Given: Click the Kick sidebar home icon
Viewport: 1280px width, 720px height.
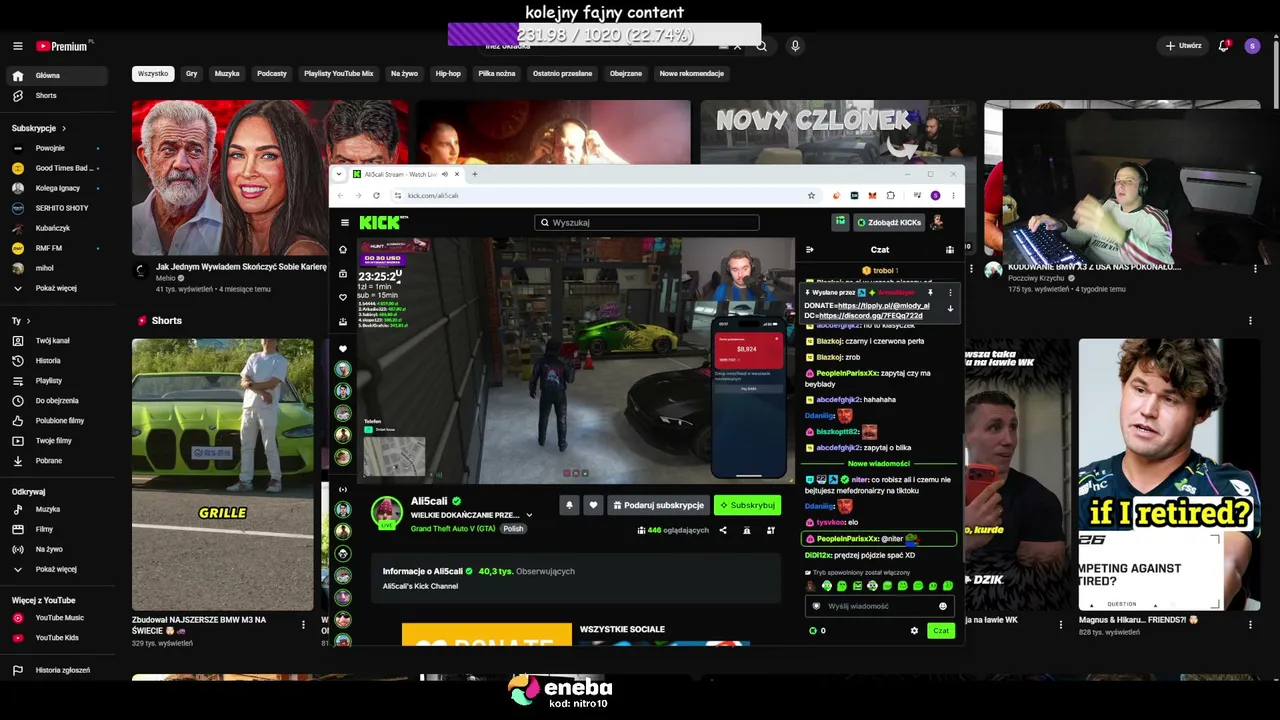Looking at the screenshot, I should 343,250.
